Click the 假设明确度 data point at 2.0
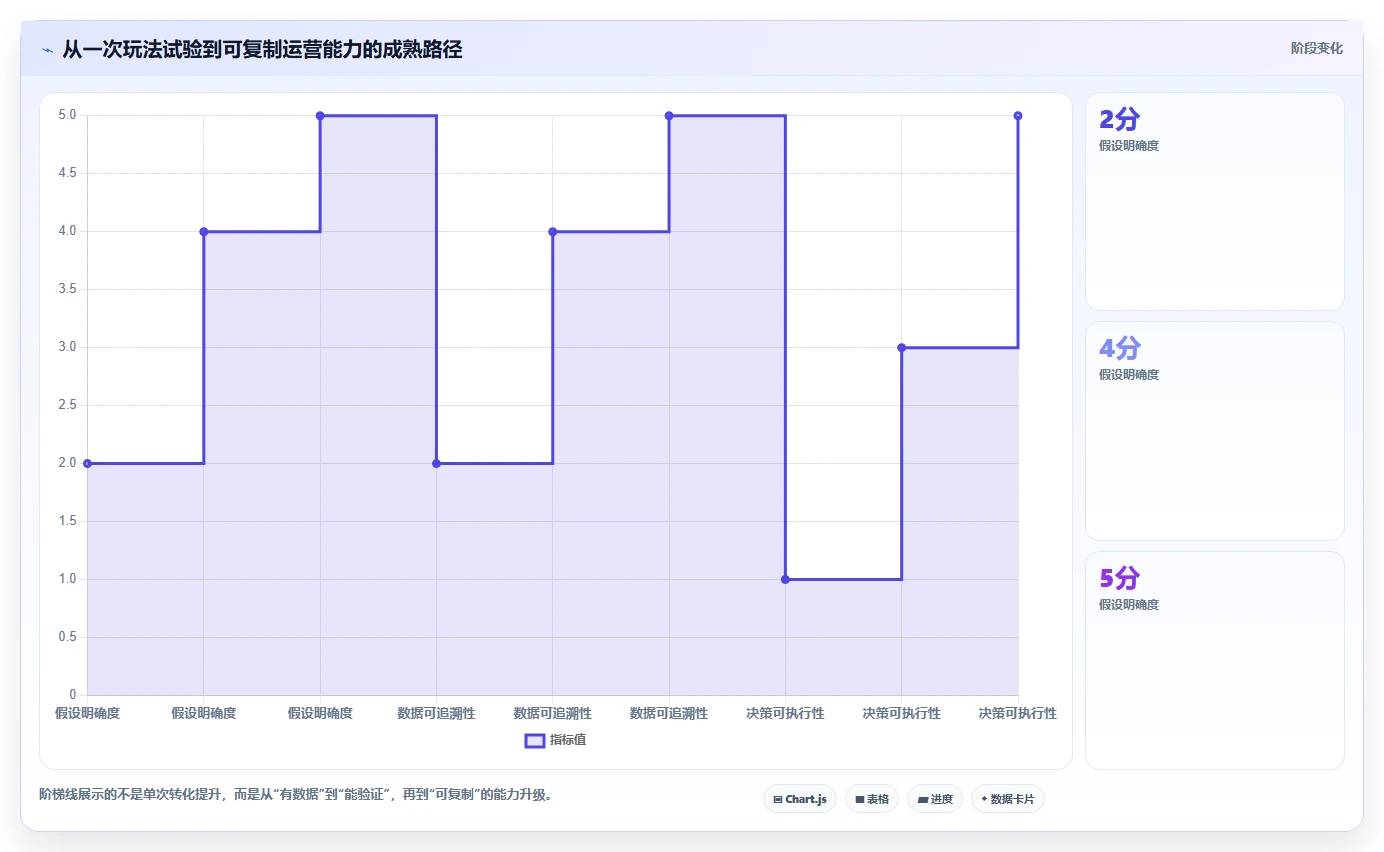Image resolution: width=1384 pixels, height=852 pixels. coord(87,463)
